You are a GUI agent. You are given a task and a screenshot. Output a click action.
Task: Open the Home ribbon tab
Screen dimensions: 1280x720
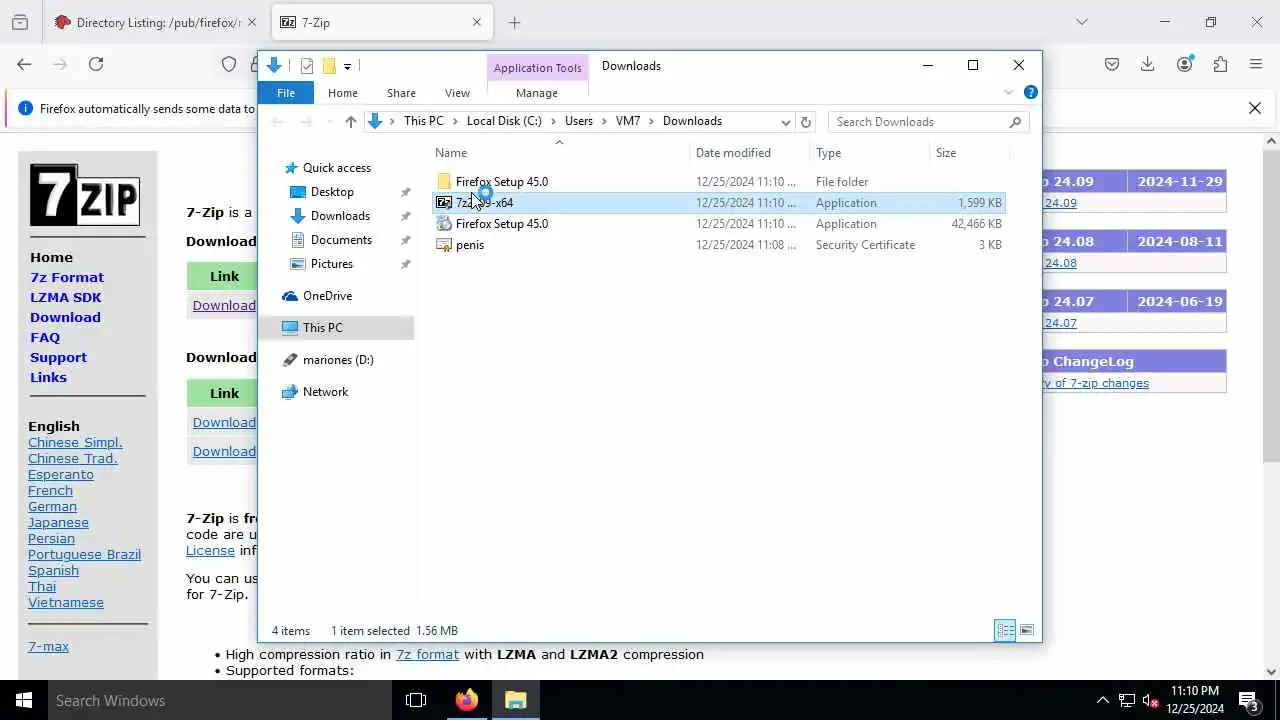[x=342, y=93]
